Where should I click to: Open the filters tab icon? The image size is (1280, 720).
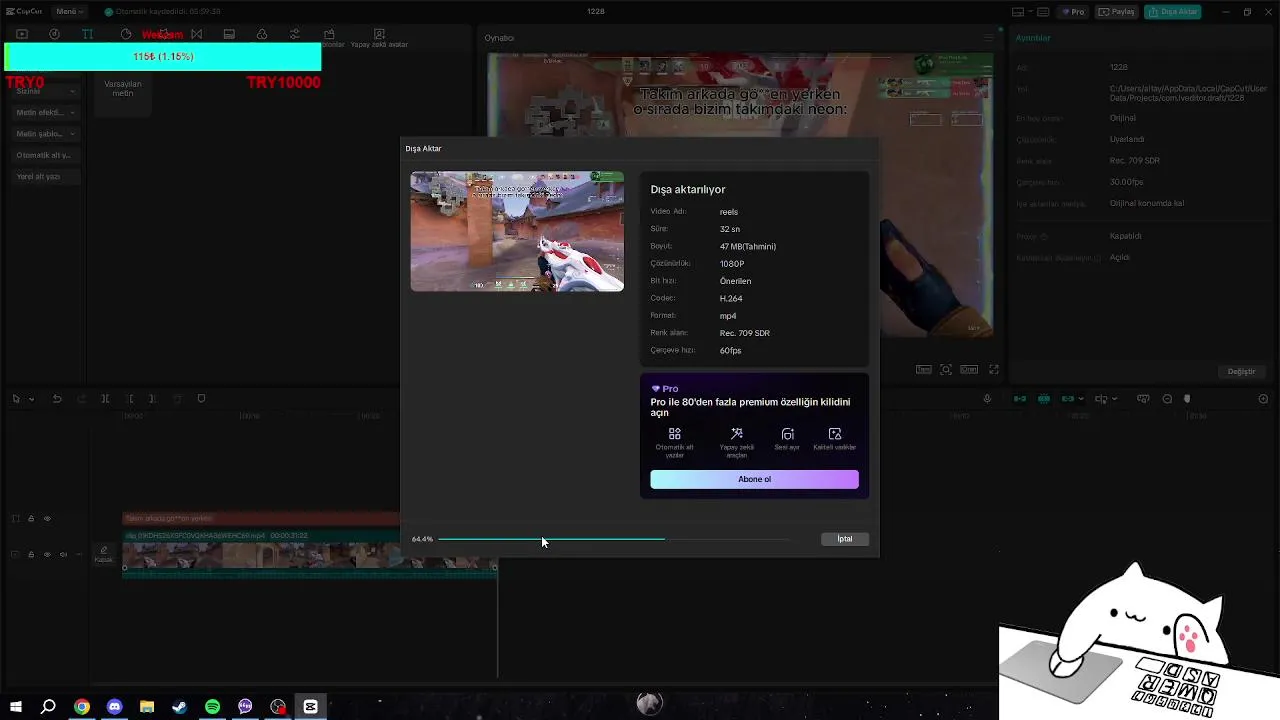[262, 34]
